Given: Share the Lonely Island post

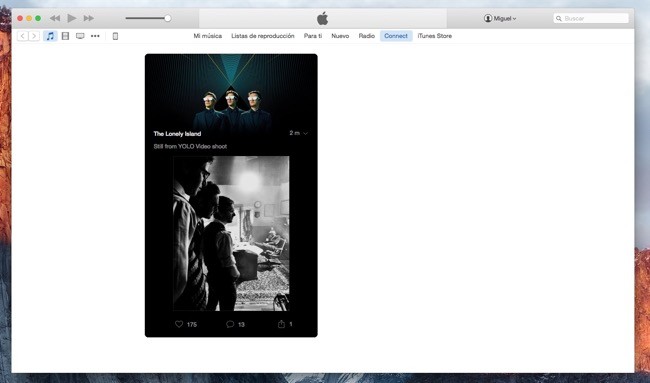Looking at the screenshot, I should click(281, 324).
